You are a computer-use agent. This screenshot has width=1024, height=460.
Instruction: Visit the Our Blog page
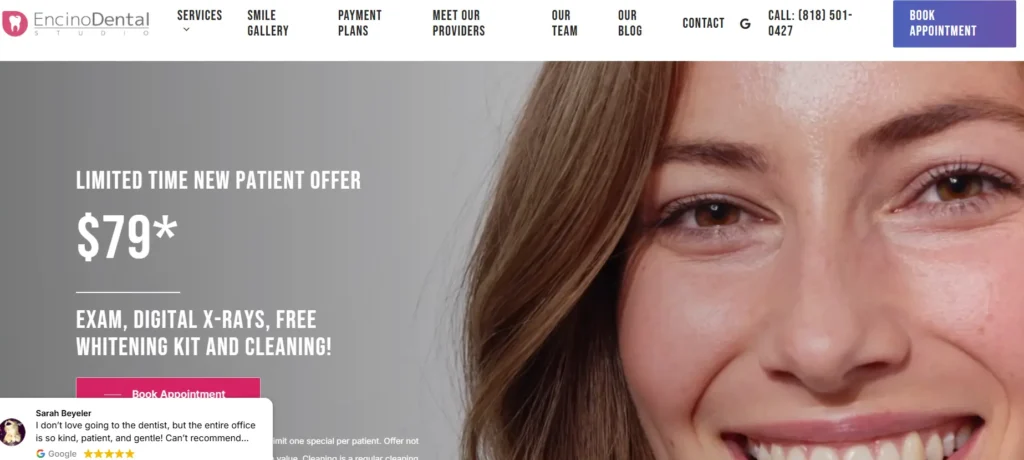click(x=630, y=23)
